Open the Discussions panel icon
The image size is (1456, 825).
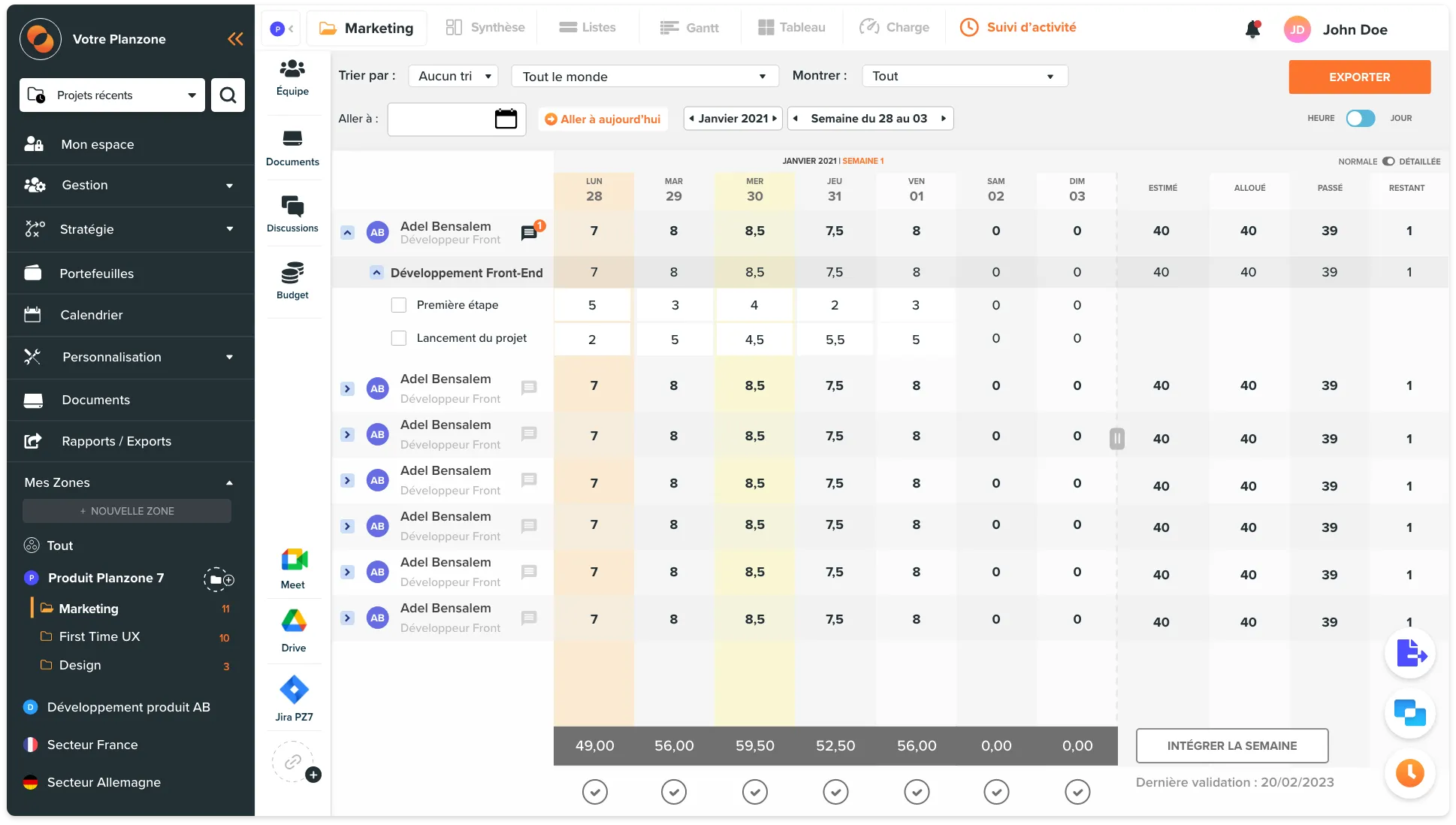tap(292, 206)
